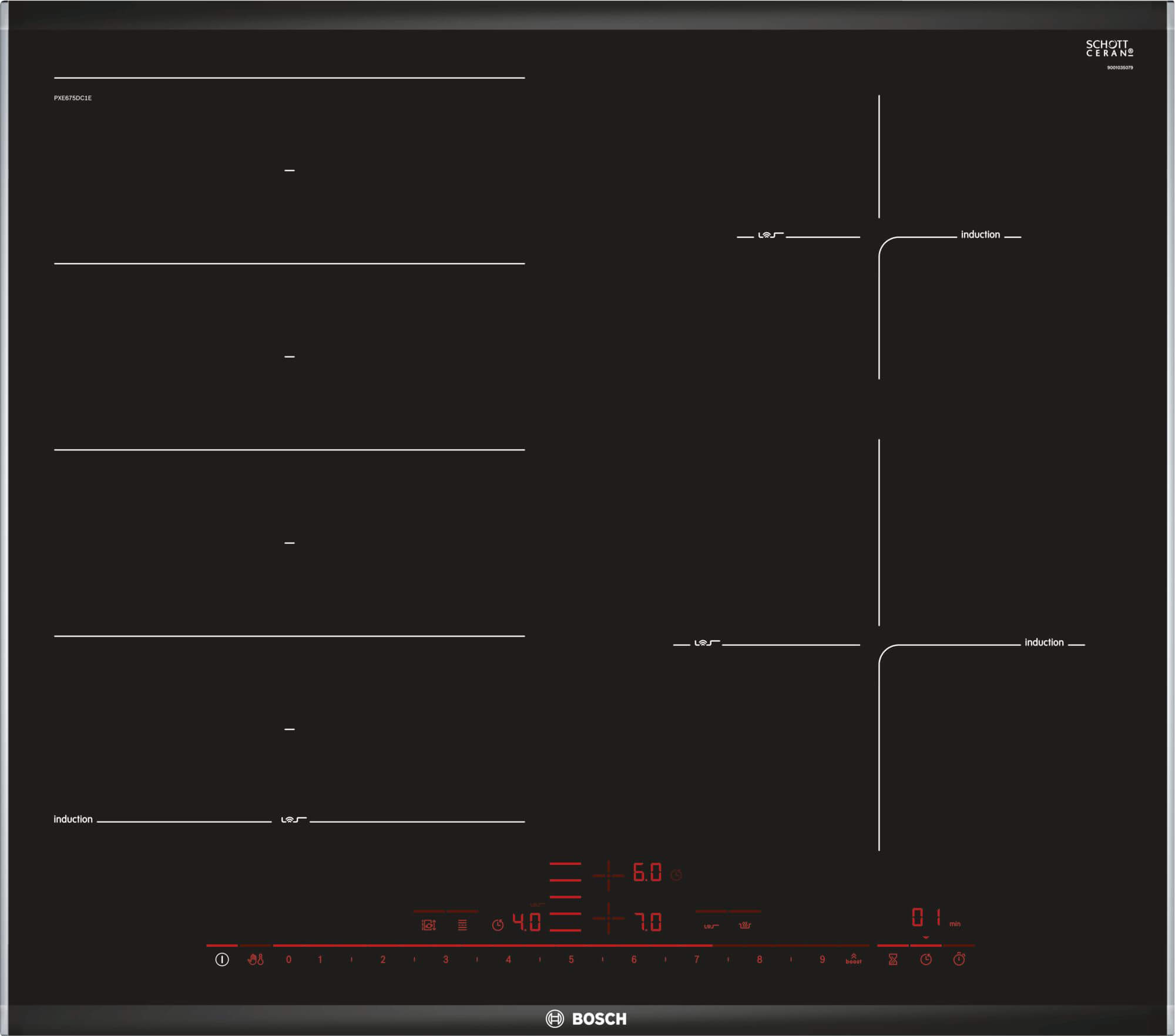Screen dimensions: 1175x1036
Task: Tap the hourglass kitchen timer icon
Action: pos(892,960)
